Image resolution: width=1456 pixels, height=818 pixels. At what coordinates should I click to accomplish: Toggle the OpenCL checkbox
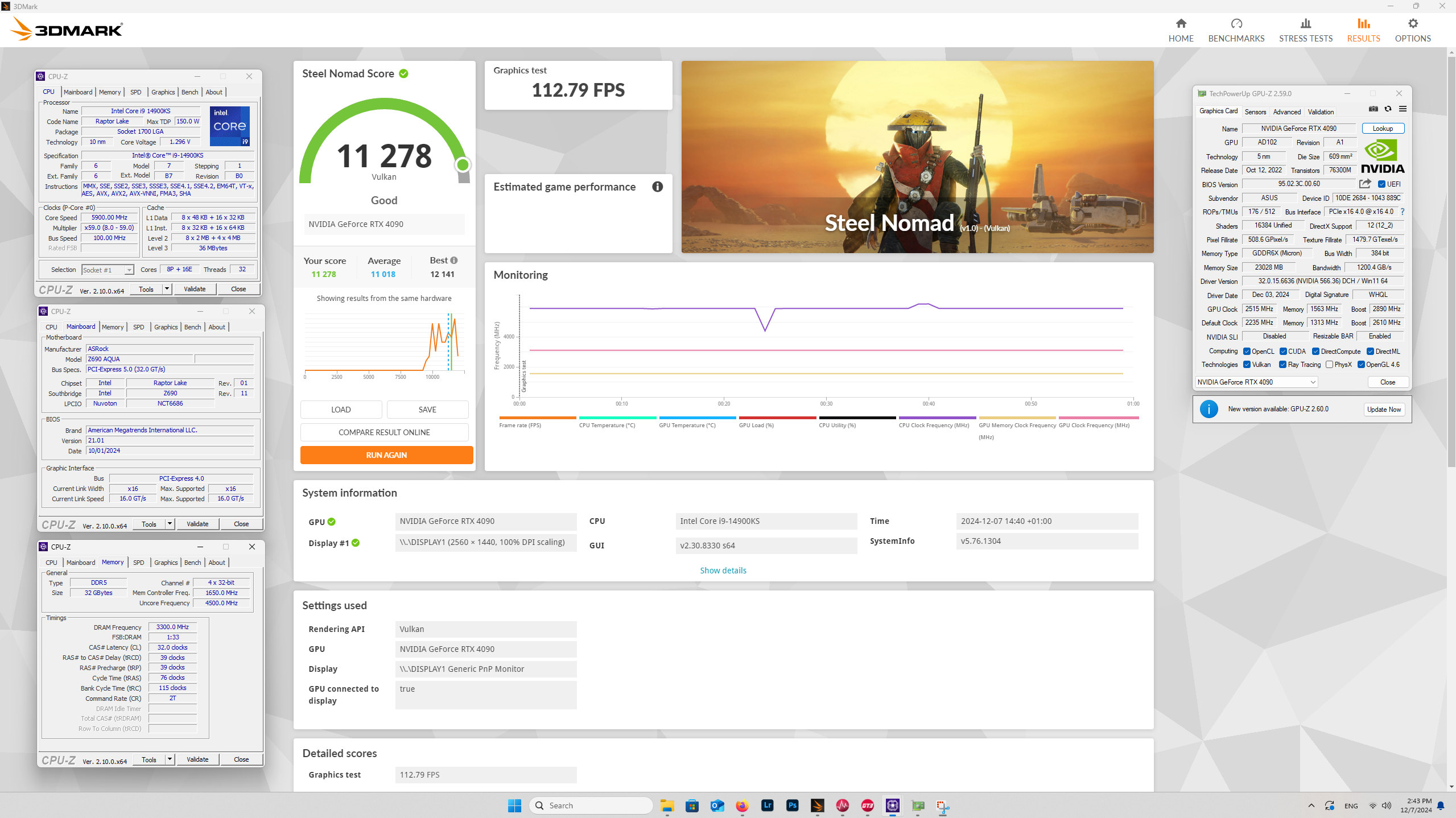coord(1247,352)
